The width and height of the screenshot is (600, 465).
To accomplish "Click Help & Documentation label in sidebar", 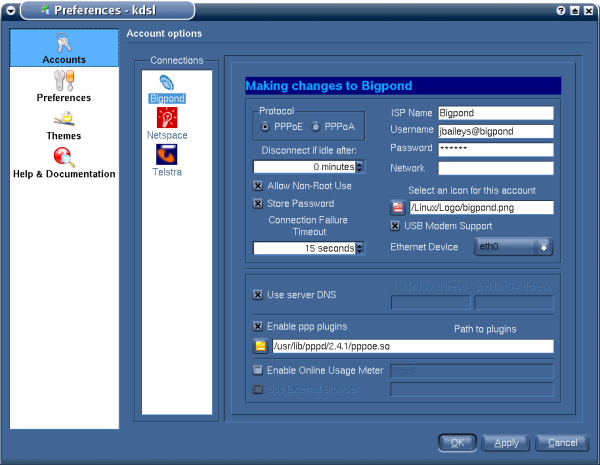I will (x=64, y=174).
